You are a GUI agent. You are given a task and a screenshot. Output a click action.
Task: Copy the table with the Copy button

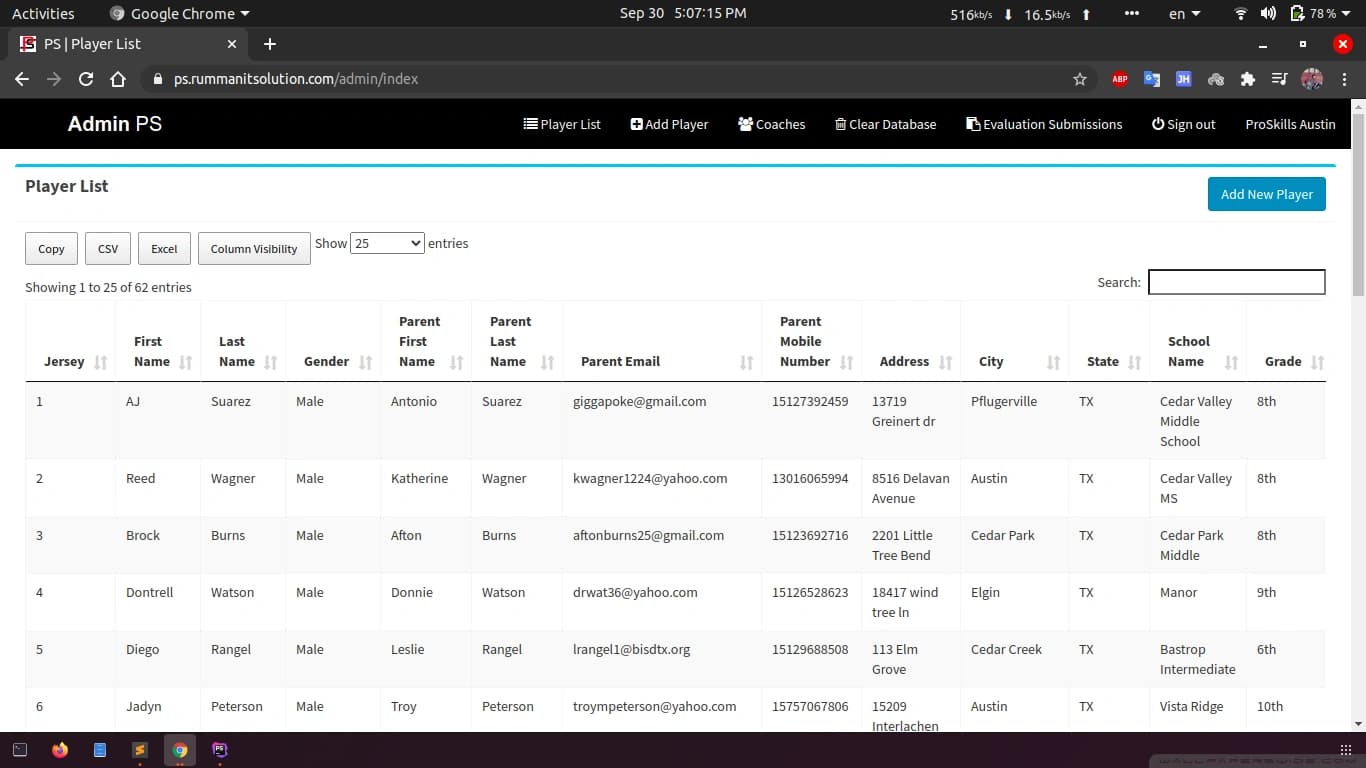(51, 249)
